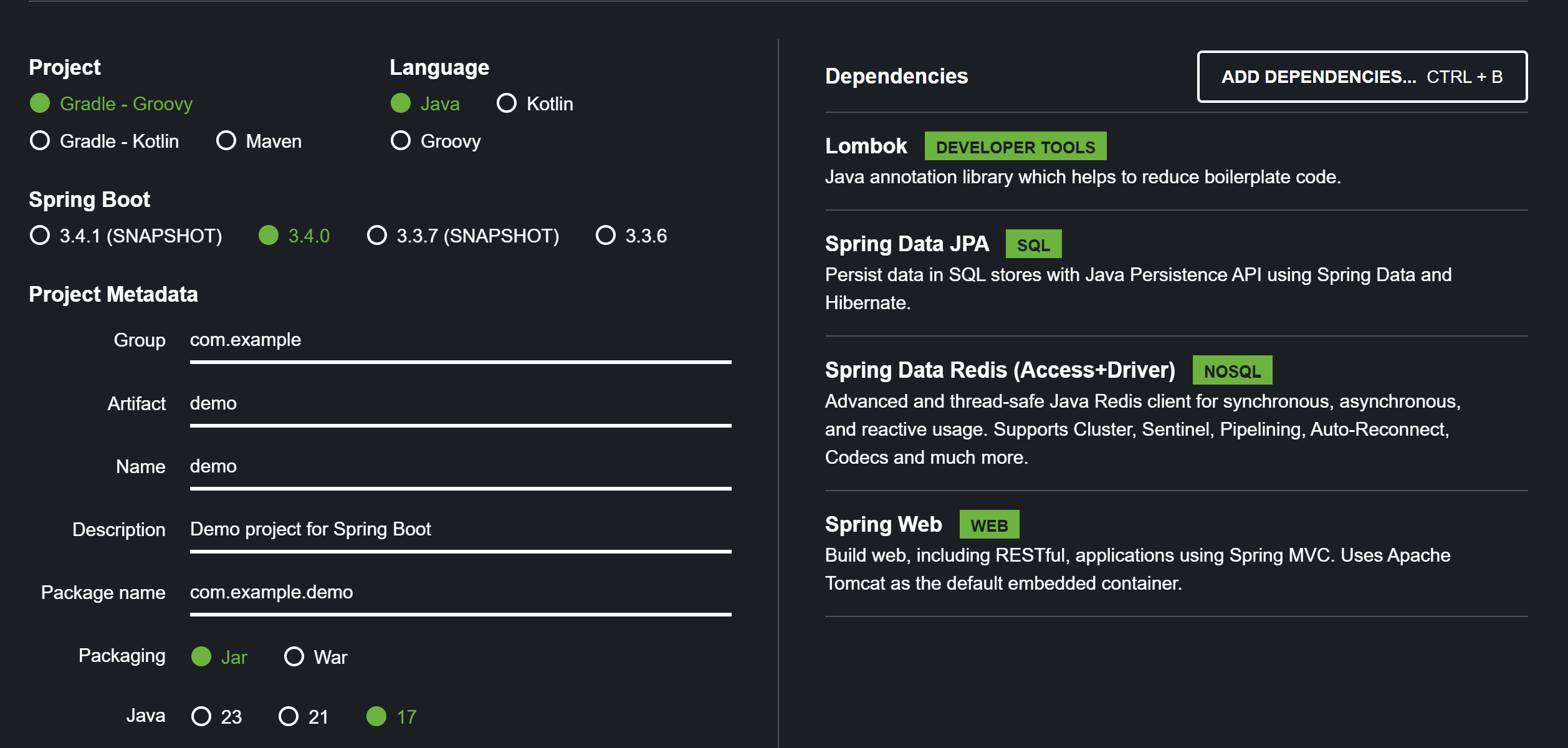1568x748 pixels.
Task: Choose Java version 21
Action: tap(289, 716)
